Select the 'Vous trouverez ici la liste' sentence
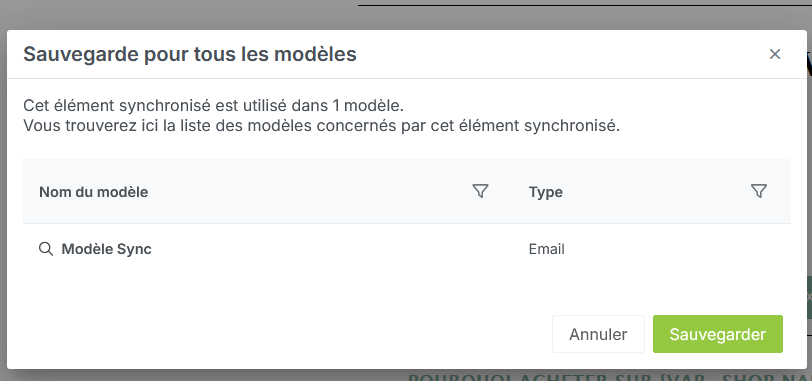Viewport: 812px width, 381px height. 322,126
